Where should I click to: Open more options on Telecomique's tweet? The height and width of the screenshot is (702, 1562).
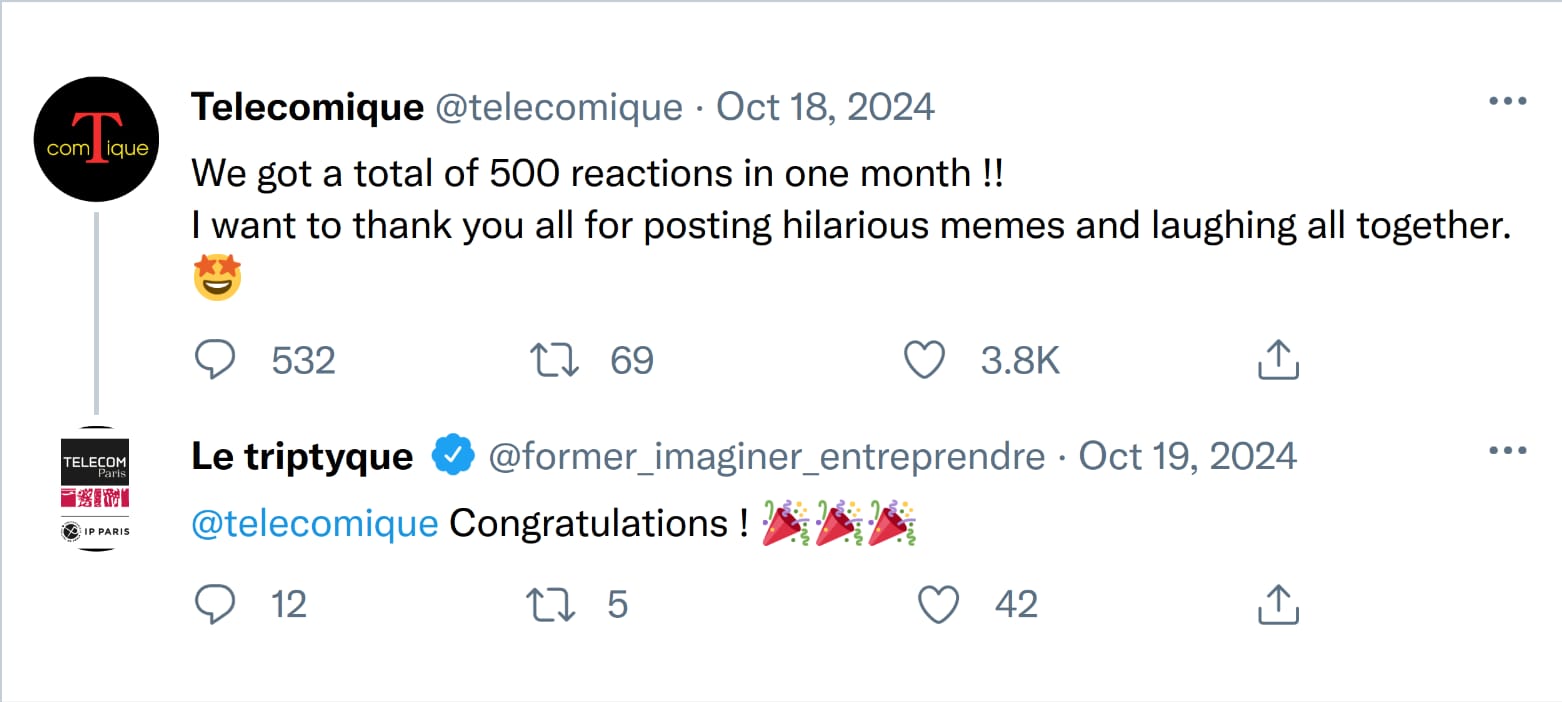pyautogui.click(x=1508, y=101)
